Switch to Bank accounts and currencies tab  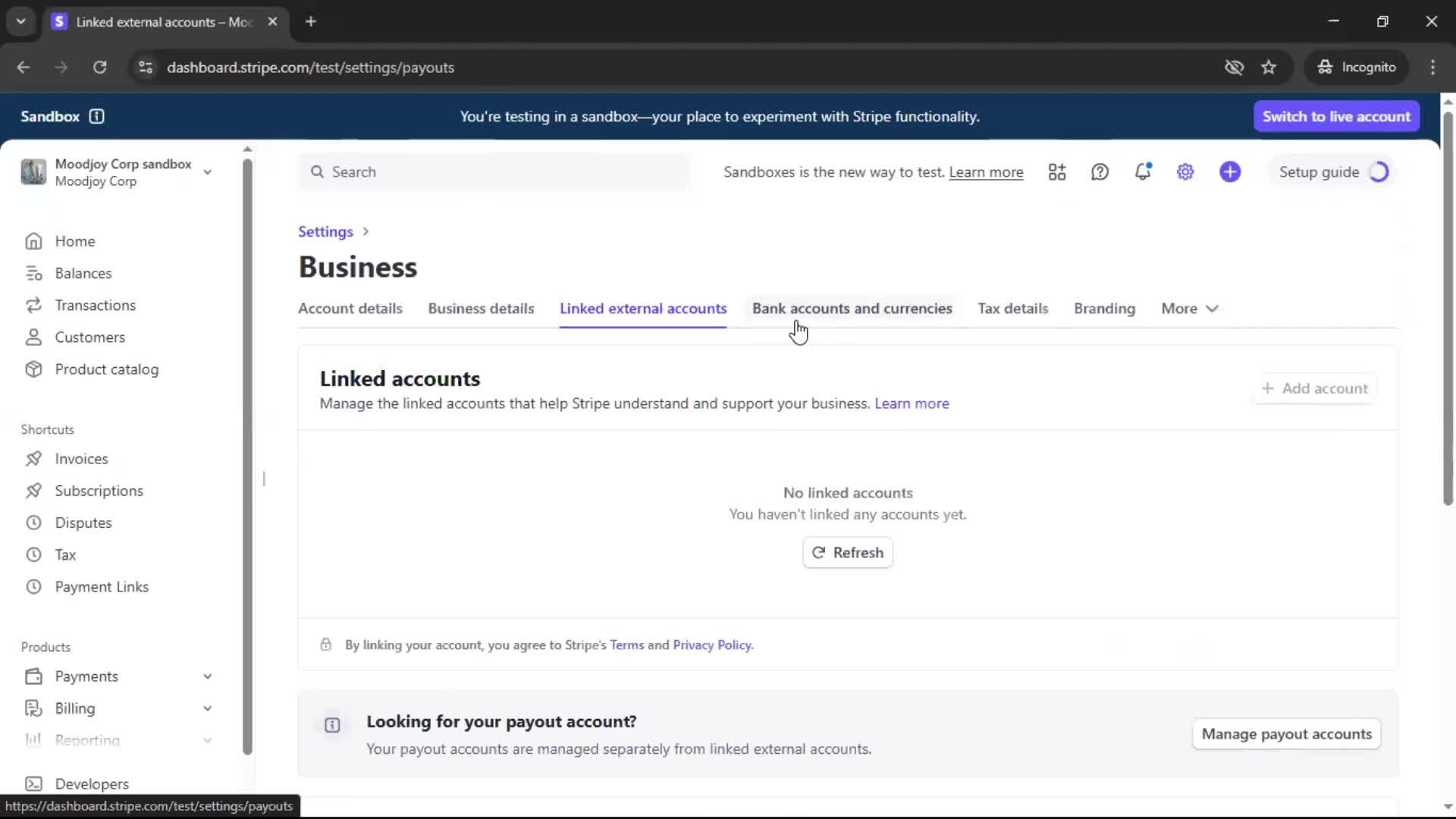click(x=852, y=309)
